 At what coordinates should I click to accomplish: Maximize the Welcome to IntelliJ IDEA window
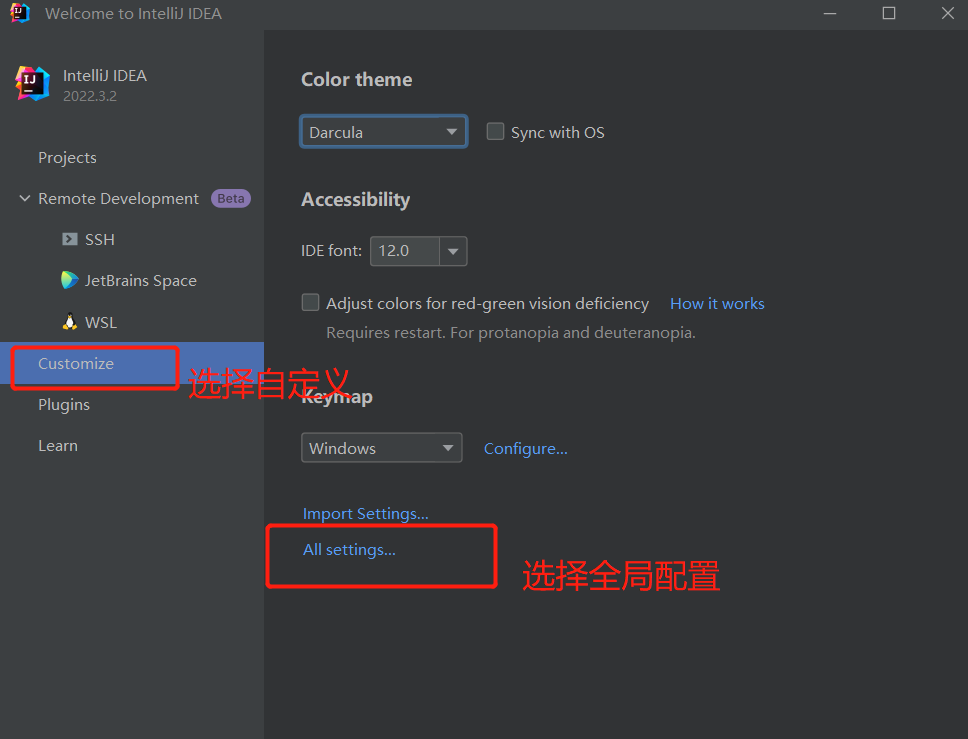point(889,14)
